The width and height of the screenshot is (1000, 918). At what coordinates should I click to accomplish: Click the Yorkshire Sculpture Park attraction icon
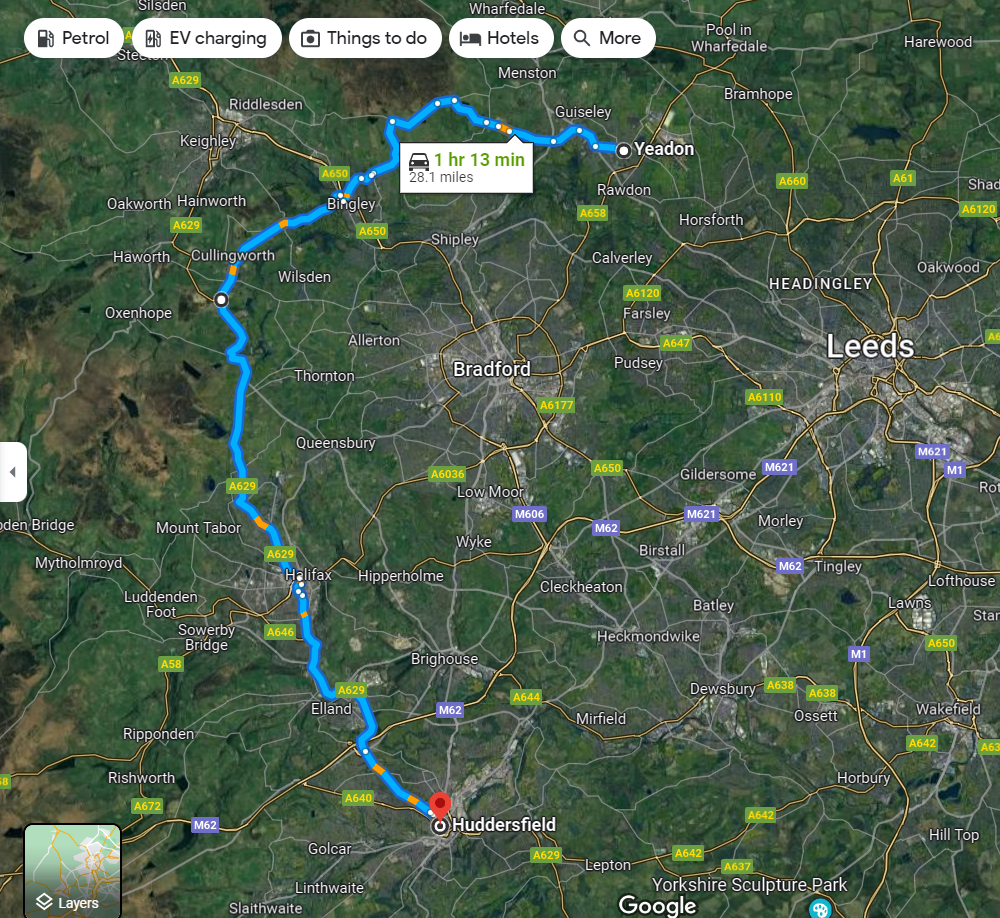pos(820,908)
